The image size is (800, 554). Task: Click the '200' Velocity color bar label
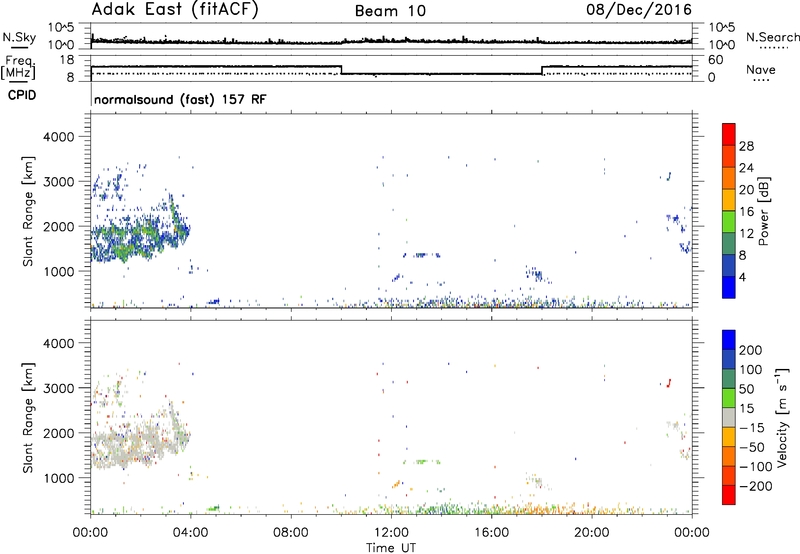(x=751, y=350)
